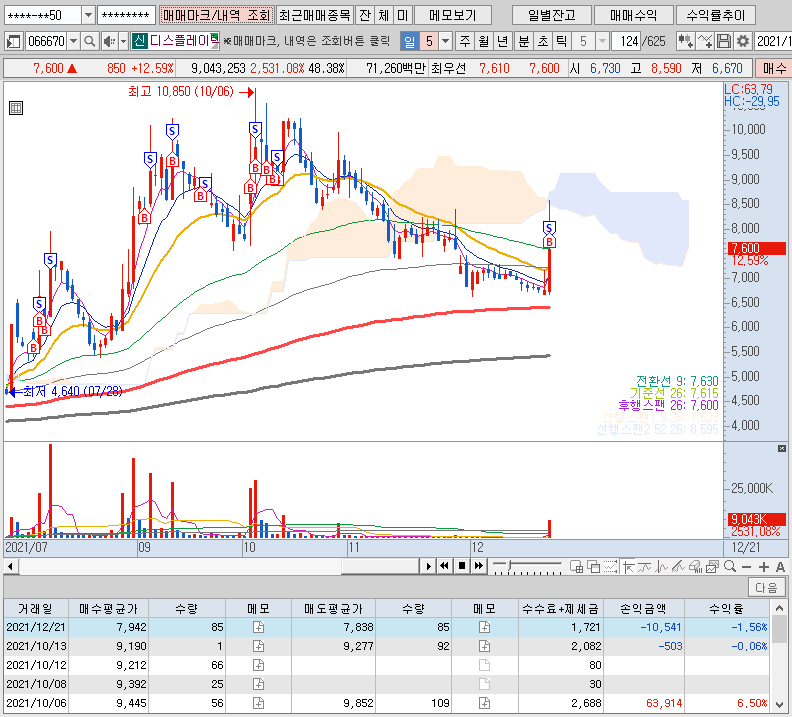Screen dimensions: 792x717
Task: Open the 최근매매종목 tab
Action: point(315,15)
